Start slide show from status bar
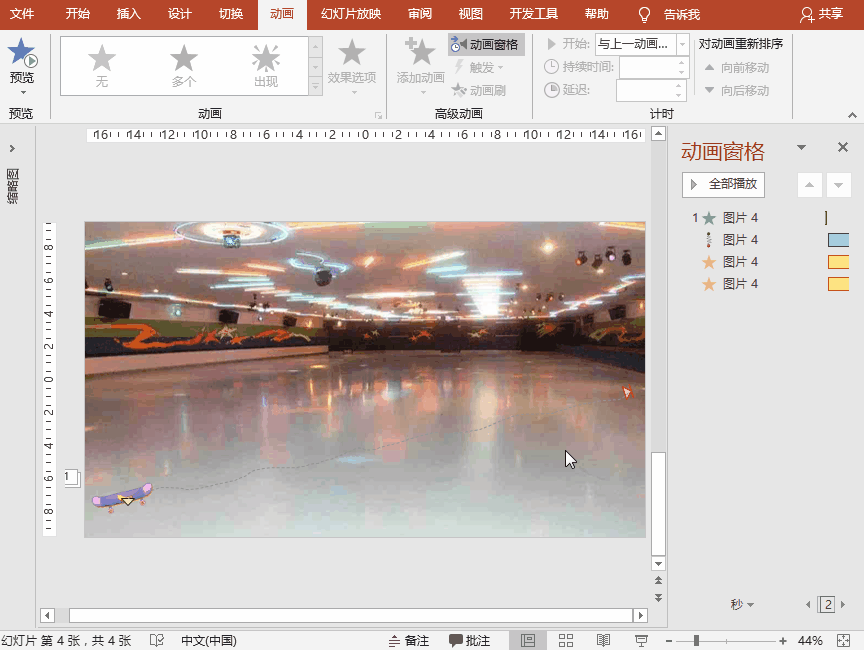The width and height of the screenshot is (864, 650). coord(641,640)
